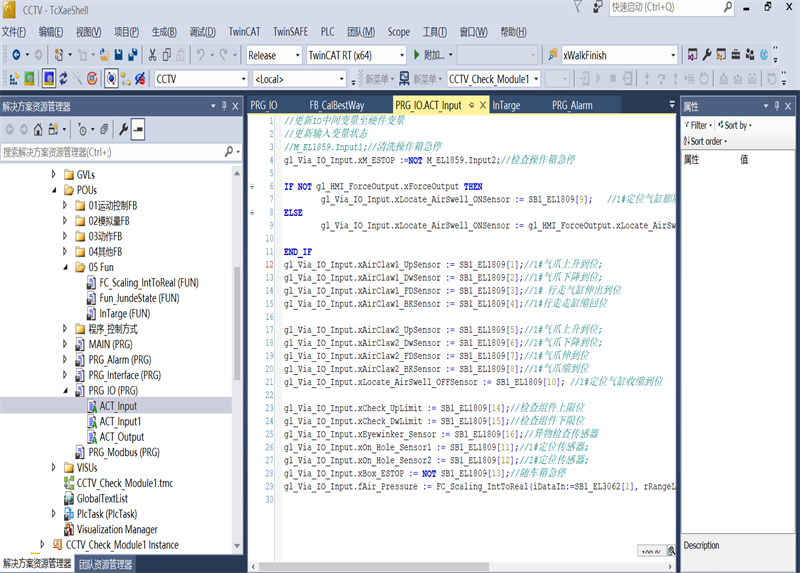The height and width of the screenshot is (573, 800).
Task: Pin the PRG_IO.ACT_Input tab
Action: click(470, 105)
